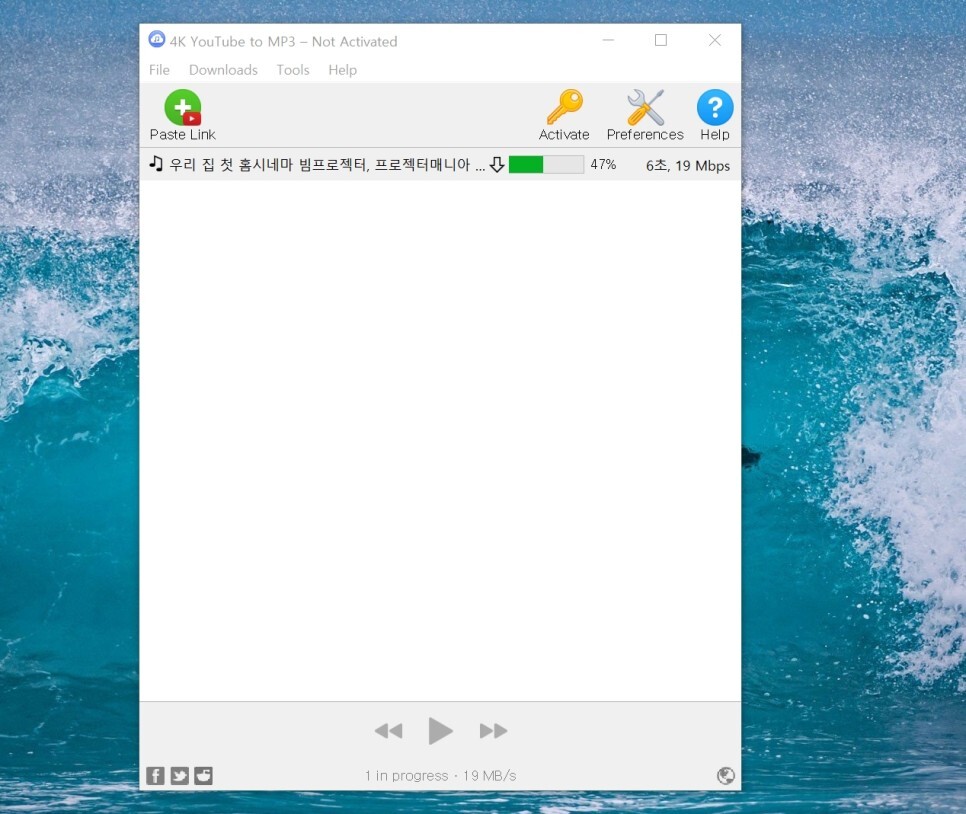Open the Reddit social icon
966x814 pixels.
pos(203,776)
